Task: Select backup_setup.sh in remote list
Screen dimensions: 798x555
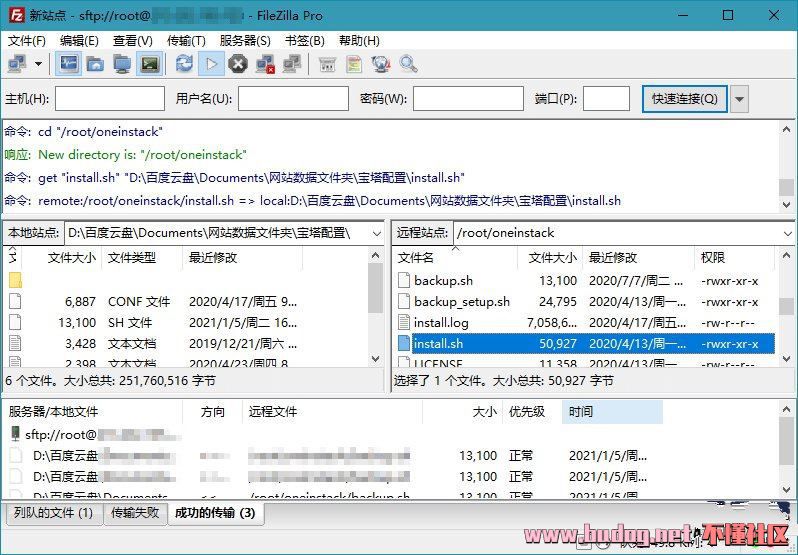Action: 585,302
